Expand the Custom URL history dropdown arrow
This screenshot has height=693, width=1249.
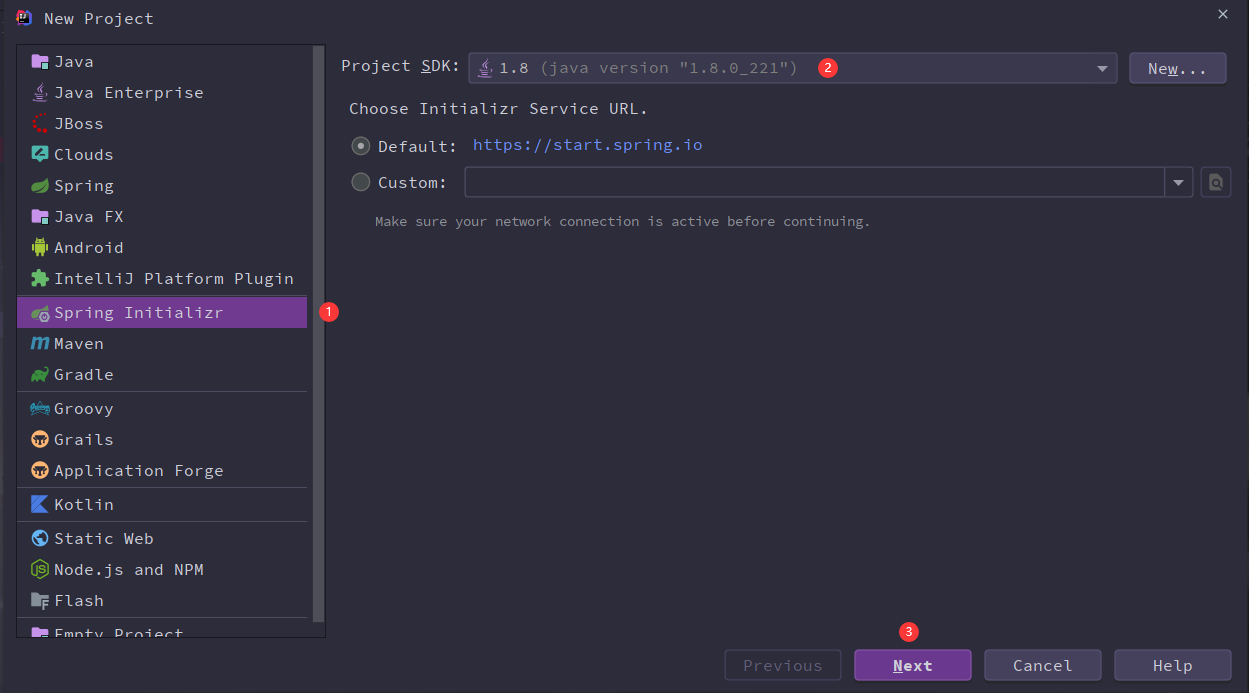click(x=1178, y=183)
